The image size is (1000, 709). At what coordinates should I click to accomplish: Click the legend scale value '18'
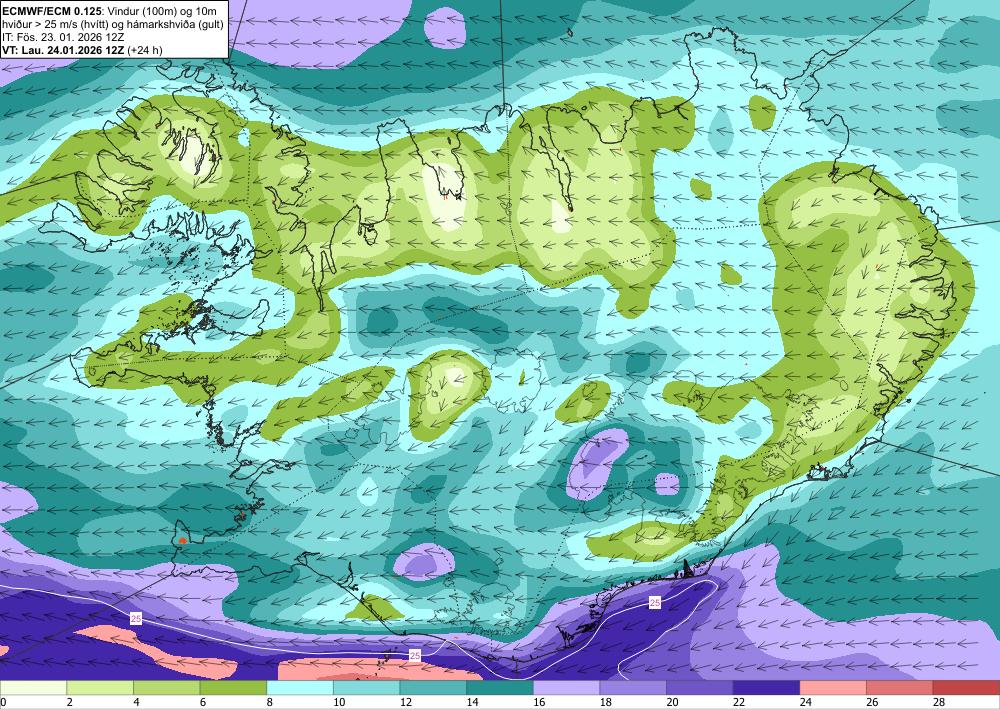(x=605, y=702)
